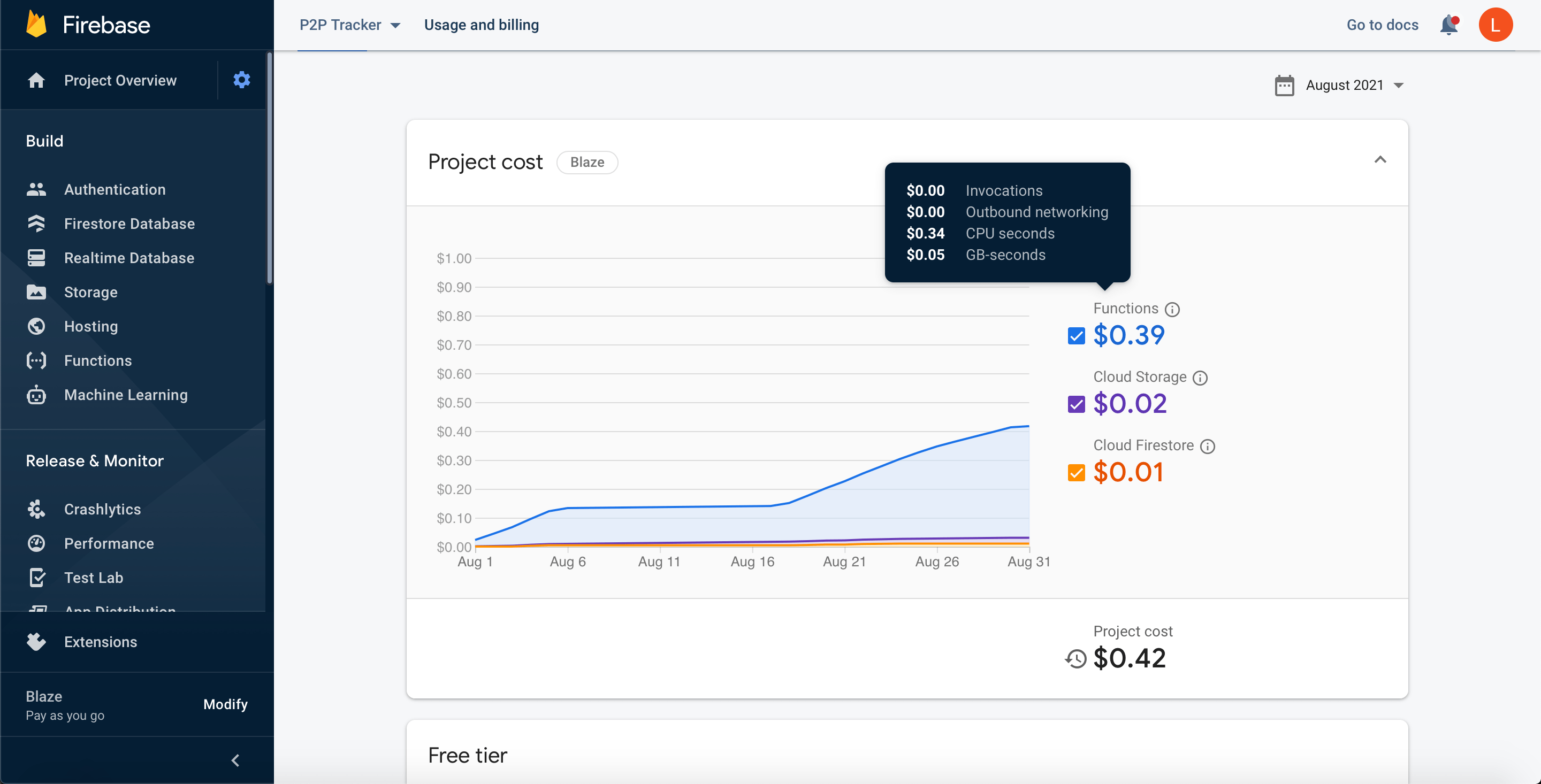
Task: Disable the Cloud Firestore cost checkbox
Action: (x=1075, y=473)
